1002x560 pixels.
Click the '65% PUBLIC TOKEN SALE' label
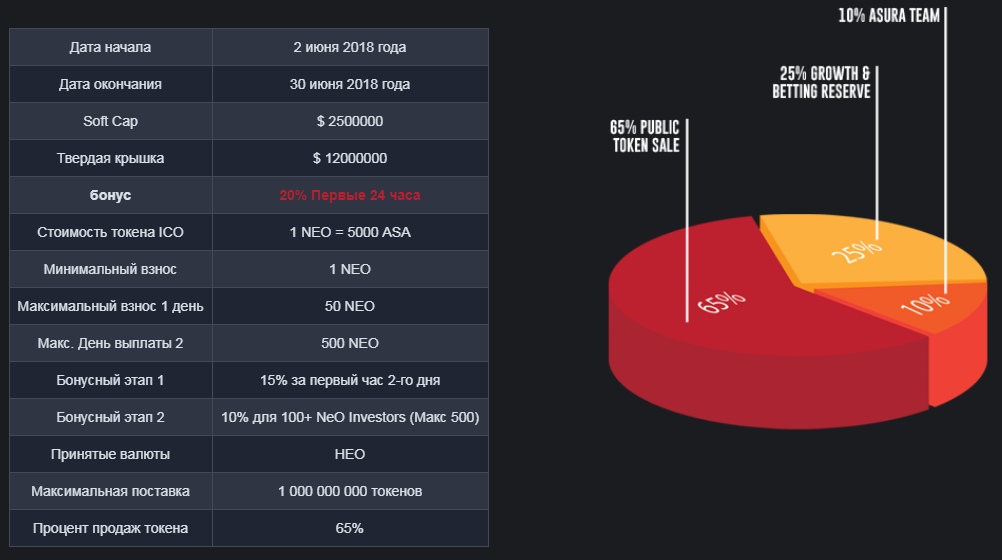pyautogui.click(x=644, y=136)
